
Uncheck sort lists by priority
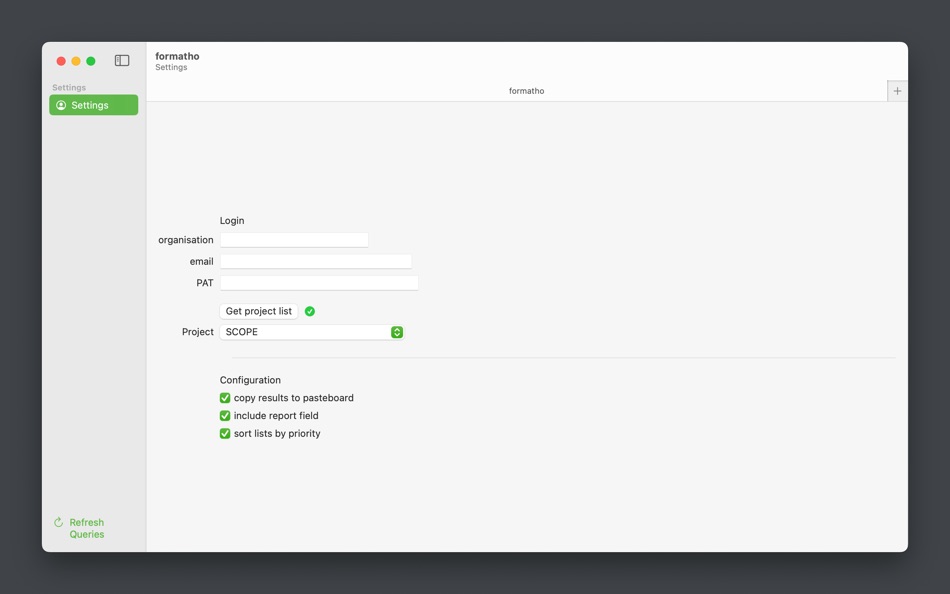tap(225, 433)
